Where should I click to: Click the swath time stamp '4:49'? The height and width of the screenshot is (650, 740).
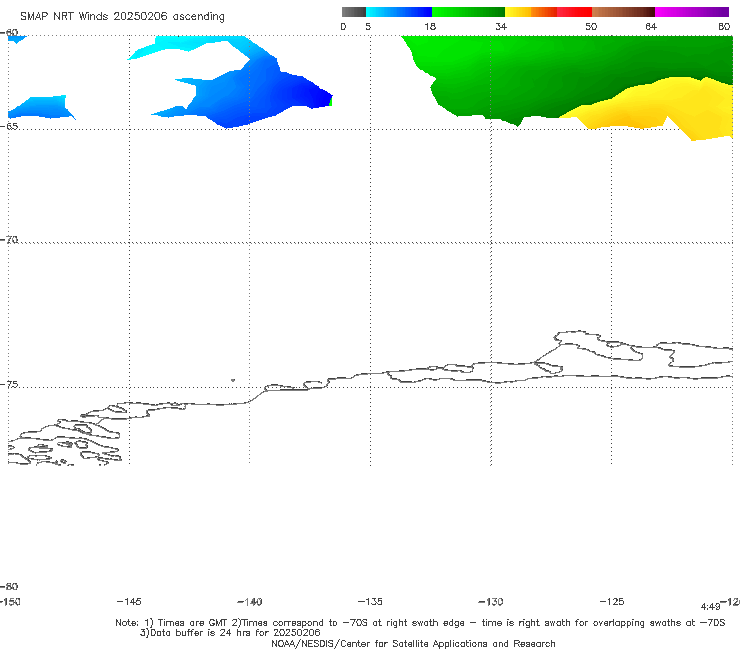[x=710, y=607]
